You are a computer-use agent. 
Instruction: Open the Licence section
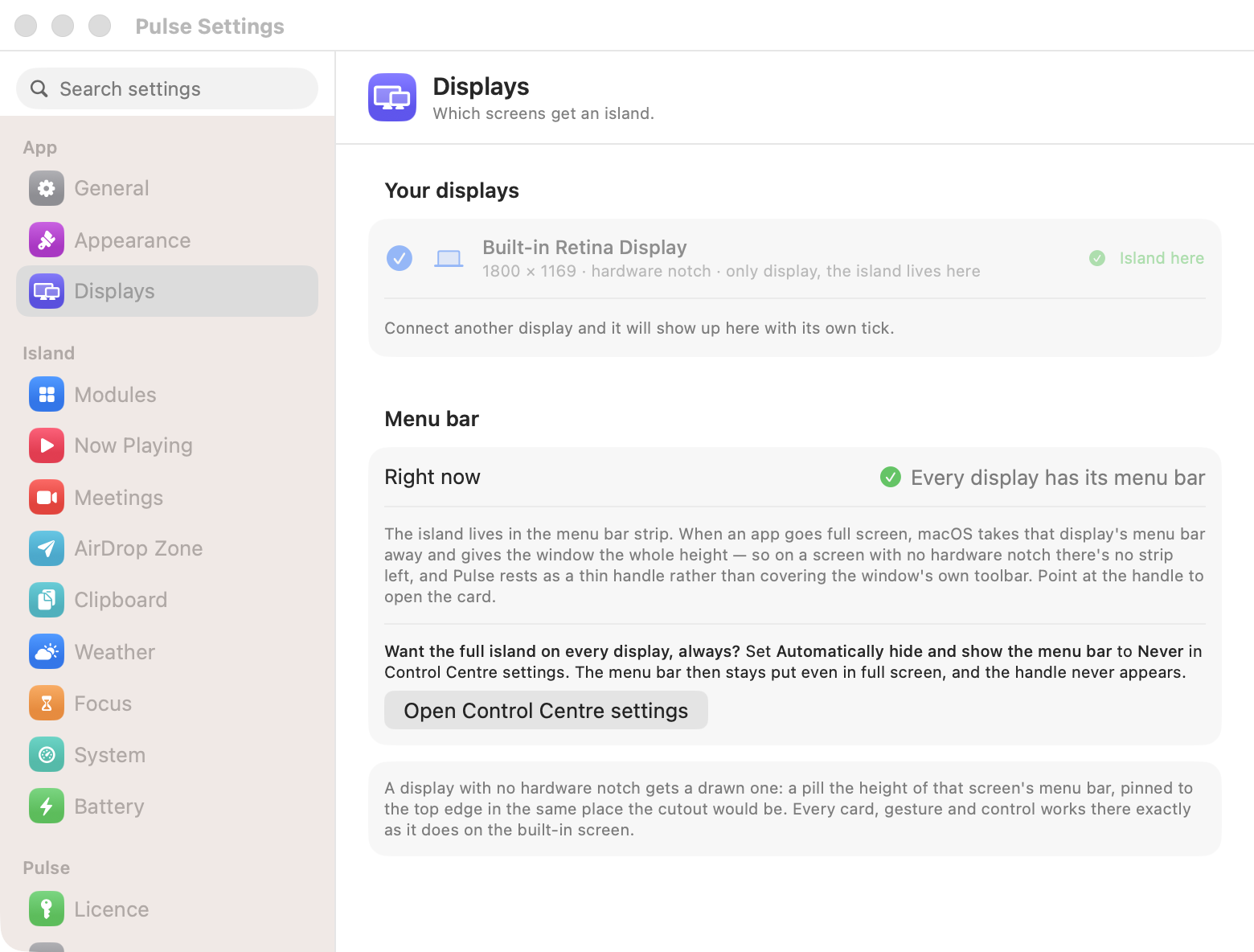pos(167,909)
